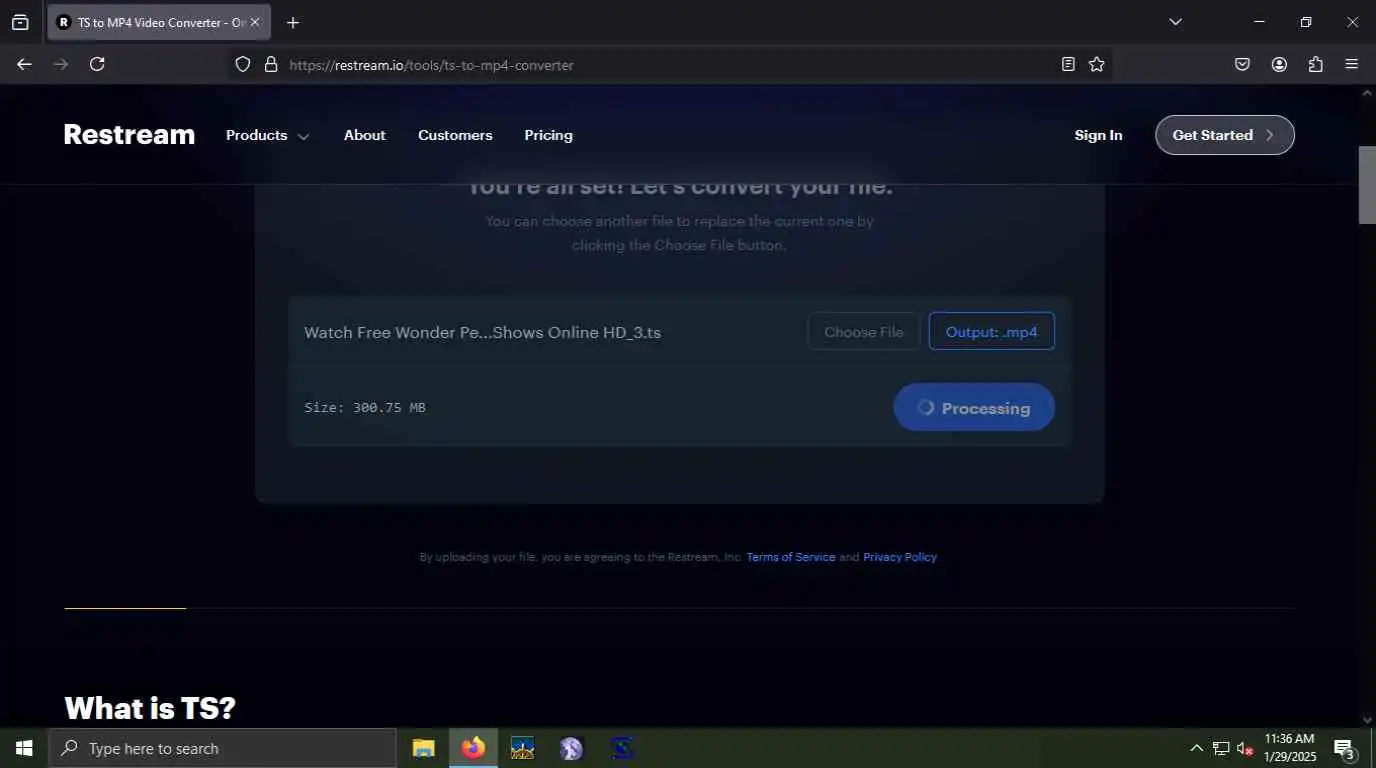
Task: Open the Terms of Service link
Action: (790, 557)
